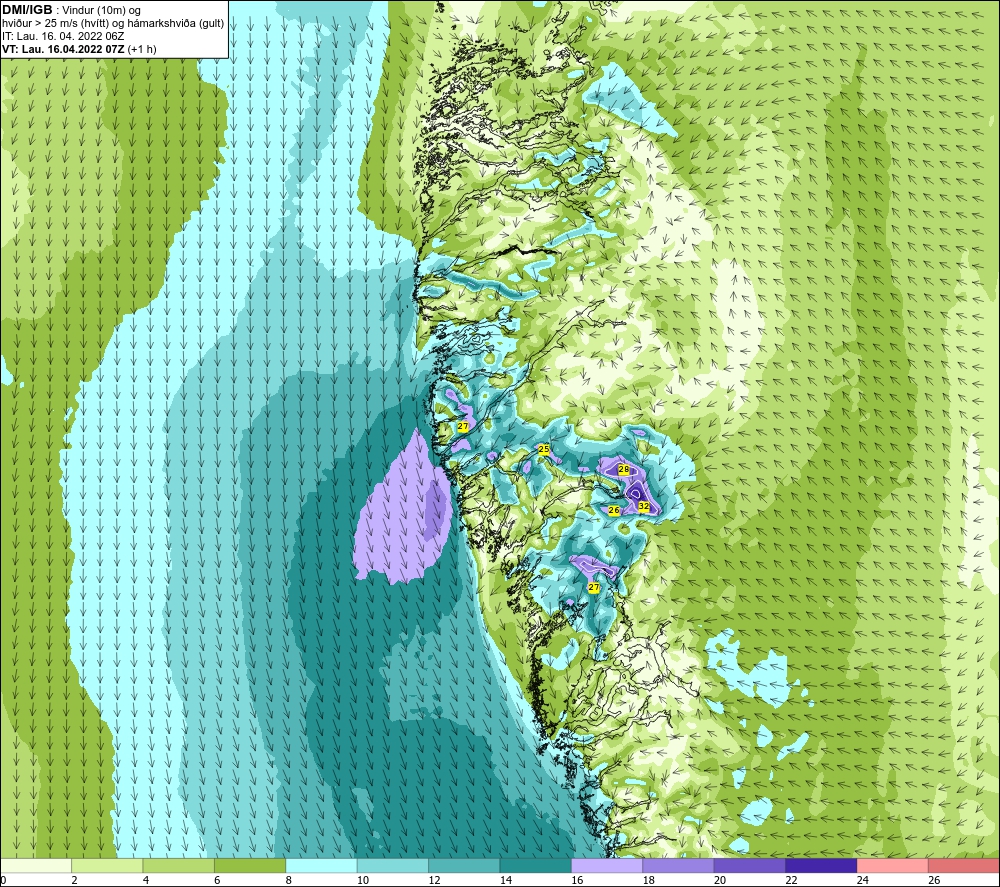Click the '(+1 h)' forecast offset text
The image size is (1000, 887).
(x=142, y=49)
